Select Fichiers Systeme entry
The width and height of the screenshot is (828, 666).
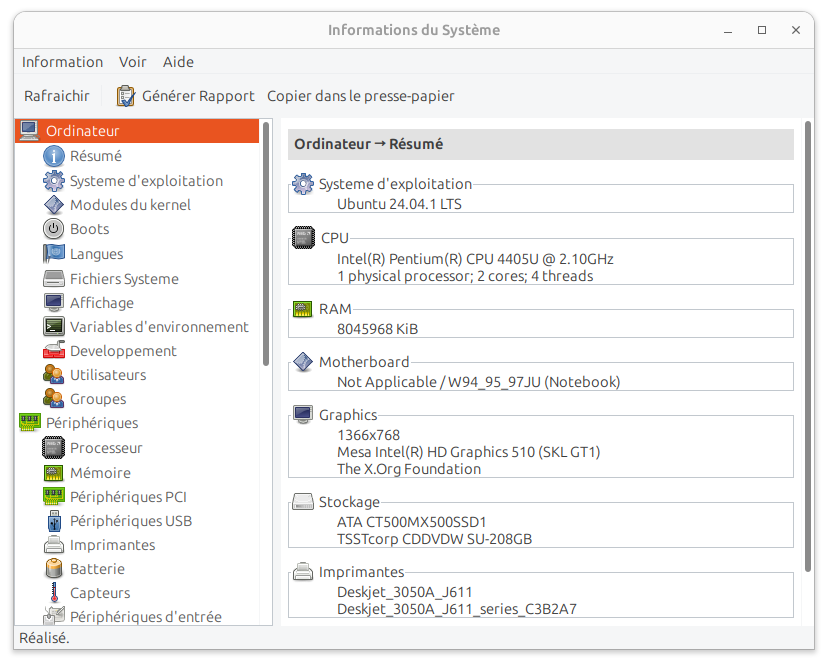124,278
